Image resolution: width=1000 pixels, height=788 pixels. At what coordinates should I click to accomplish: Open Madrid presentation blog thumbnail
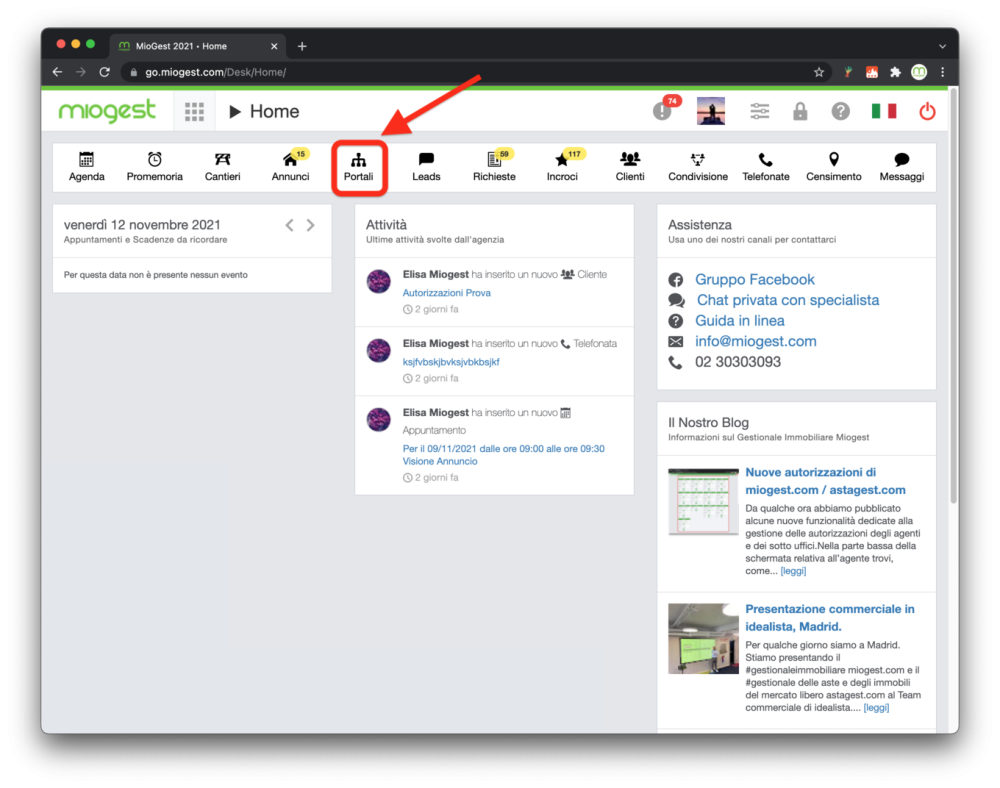703,638
